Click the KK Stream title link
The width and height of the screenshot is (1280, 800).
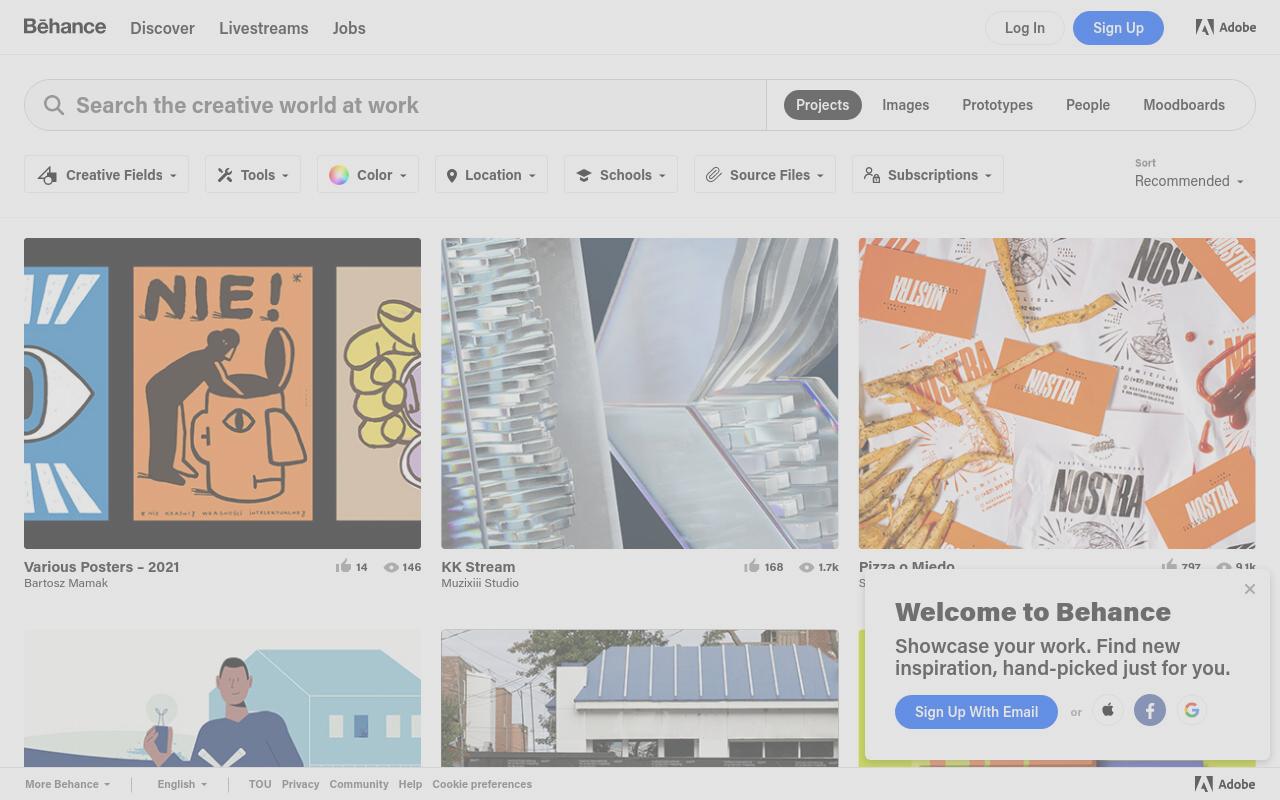478,567
